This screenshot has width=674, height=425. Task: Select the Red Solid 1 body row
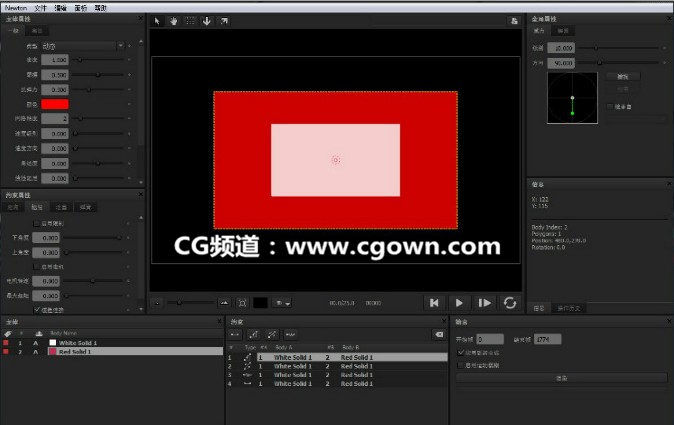click(x=113, y=352)
